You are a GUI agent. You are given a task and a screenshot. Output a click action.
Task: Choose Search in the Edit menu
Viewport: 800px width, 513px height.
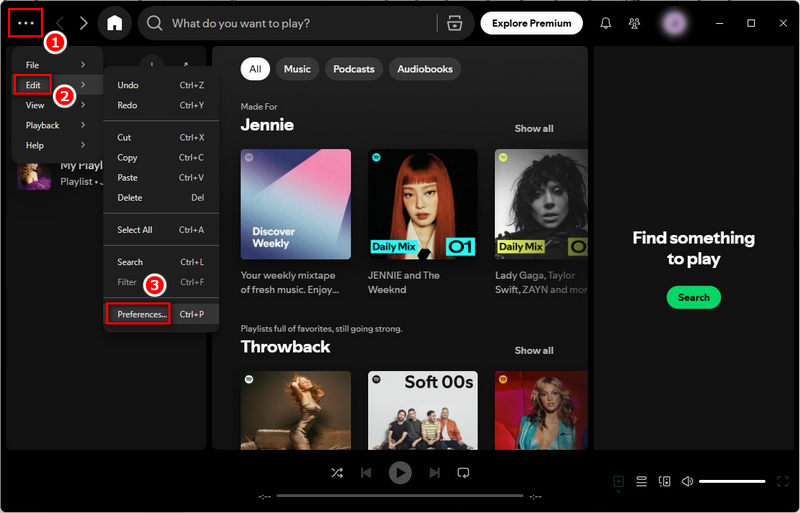[161, 262]
